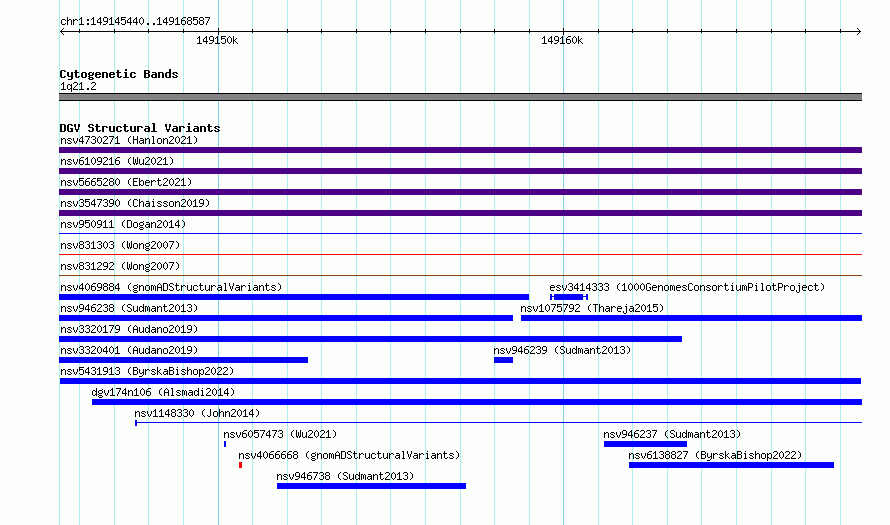The width and height of the screenshot is (890, 525).
Task: Click nsv831292 (Wong2007) variant label
Action: (x=120, y=266)
